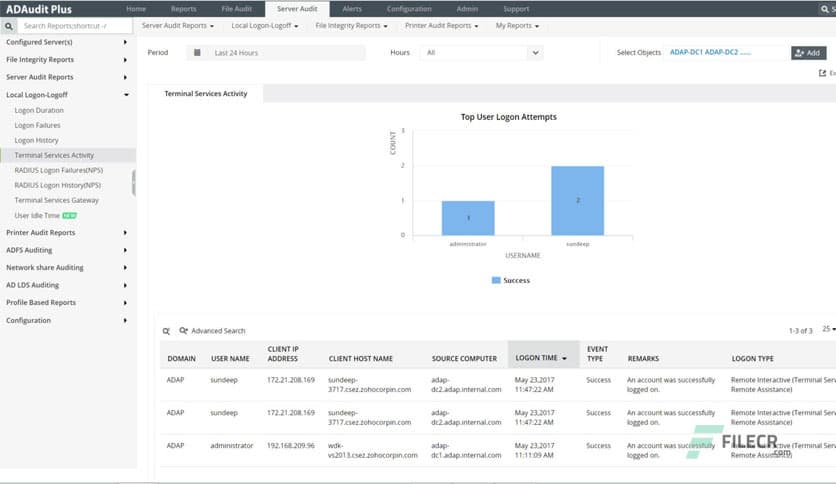Screen dimensions: 836x484
Task: Open Logon Failures report
Action: click(x=37, y=125)
